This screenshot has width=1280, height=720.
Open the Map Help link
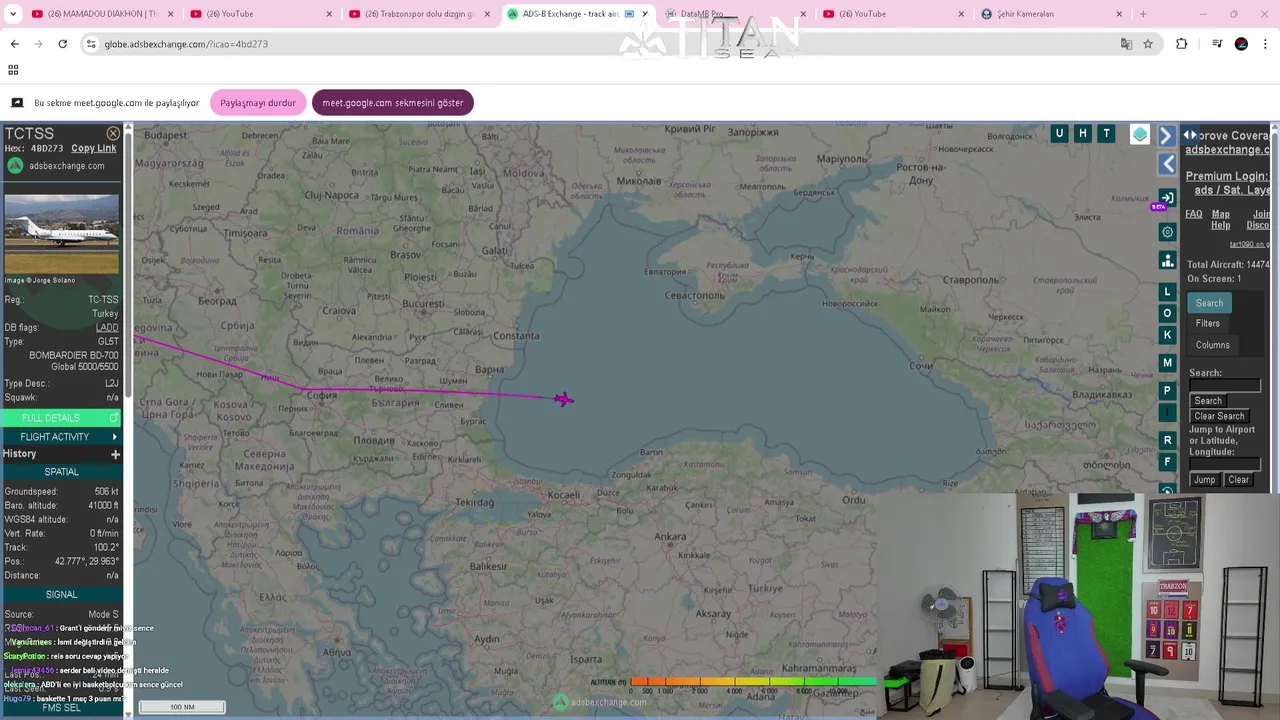1221,219
